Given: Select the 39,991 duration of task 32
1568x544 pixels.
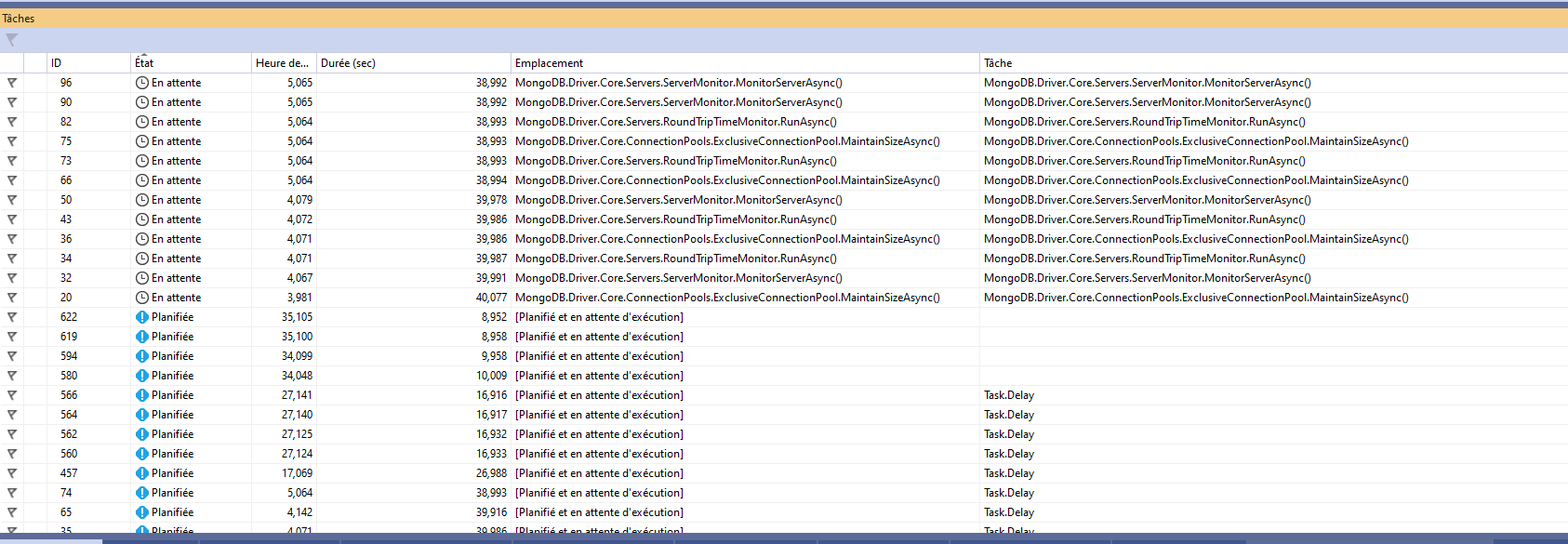Looking at the screenshot, I should point(491,278).
